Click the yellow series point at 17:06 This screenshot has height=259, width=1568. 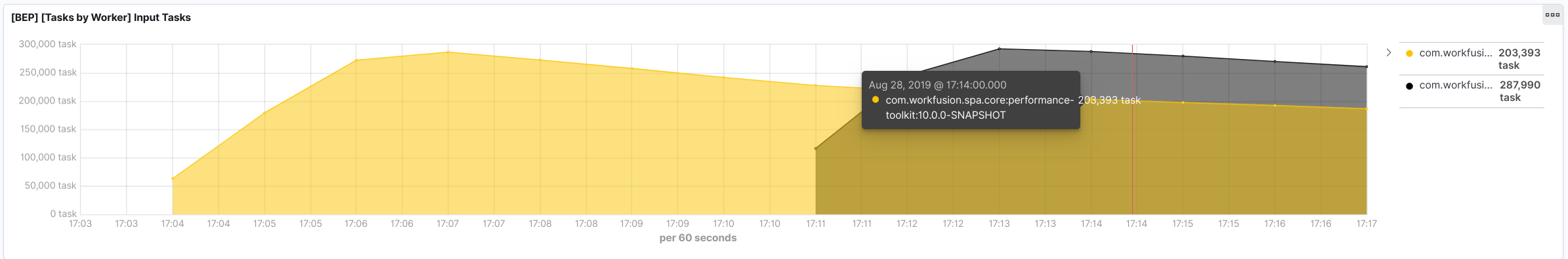pos(356,60)
